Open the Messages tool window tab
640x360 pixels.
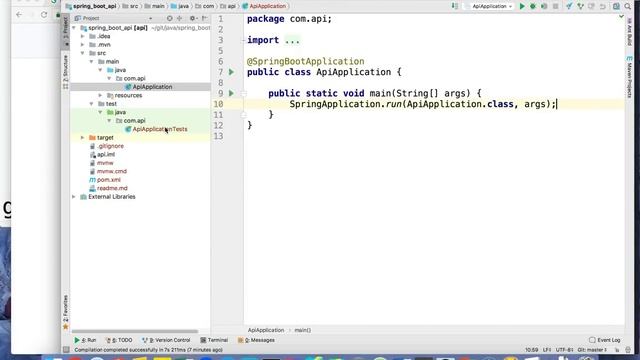tap(256, 340)
